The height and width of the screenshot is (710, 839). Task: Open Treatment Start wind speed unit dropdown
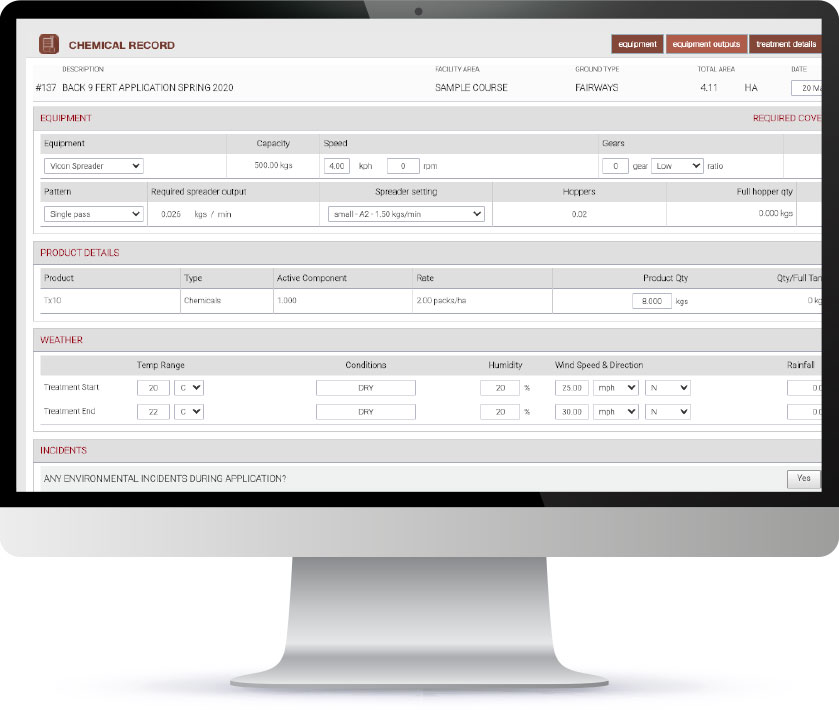(x=616, y=388)
